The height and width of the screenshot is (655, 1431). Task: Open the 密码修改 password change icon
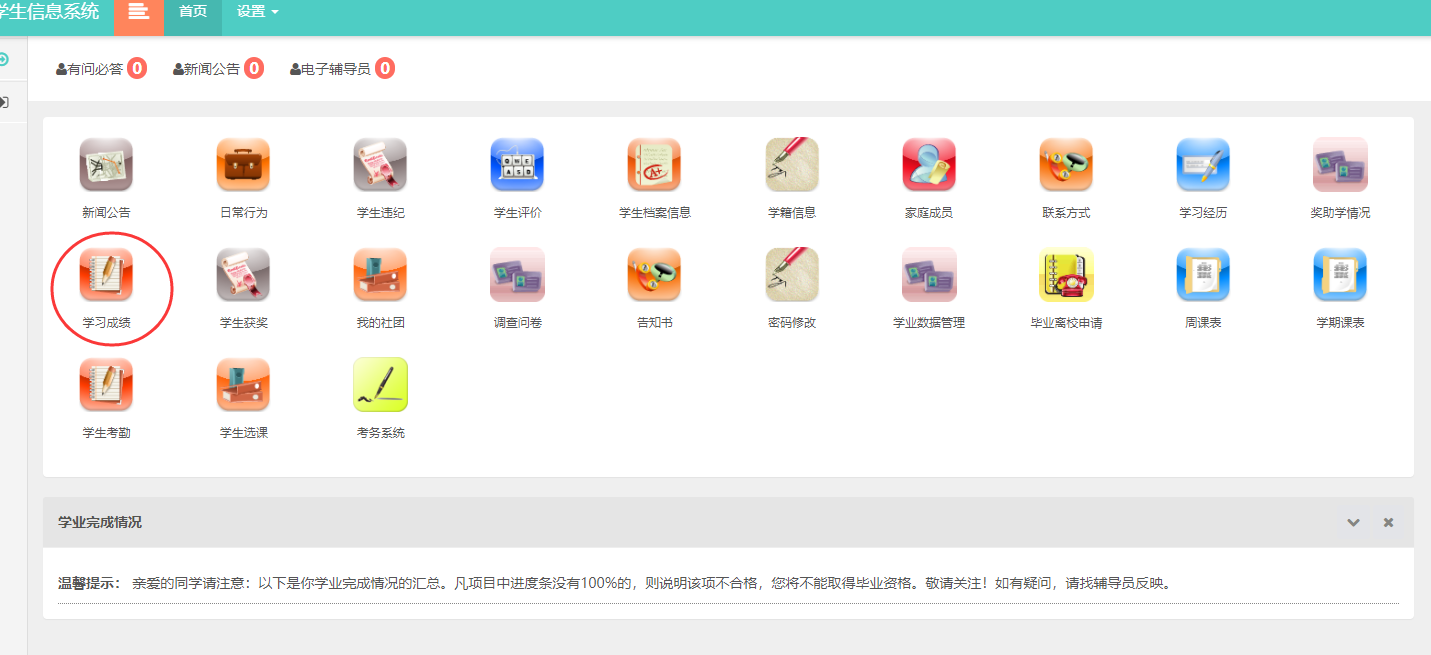(x=791, y=275)
